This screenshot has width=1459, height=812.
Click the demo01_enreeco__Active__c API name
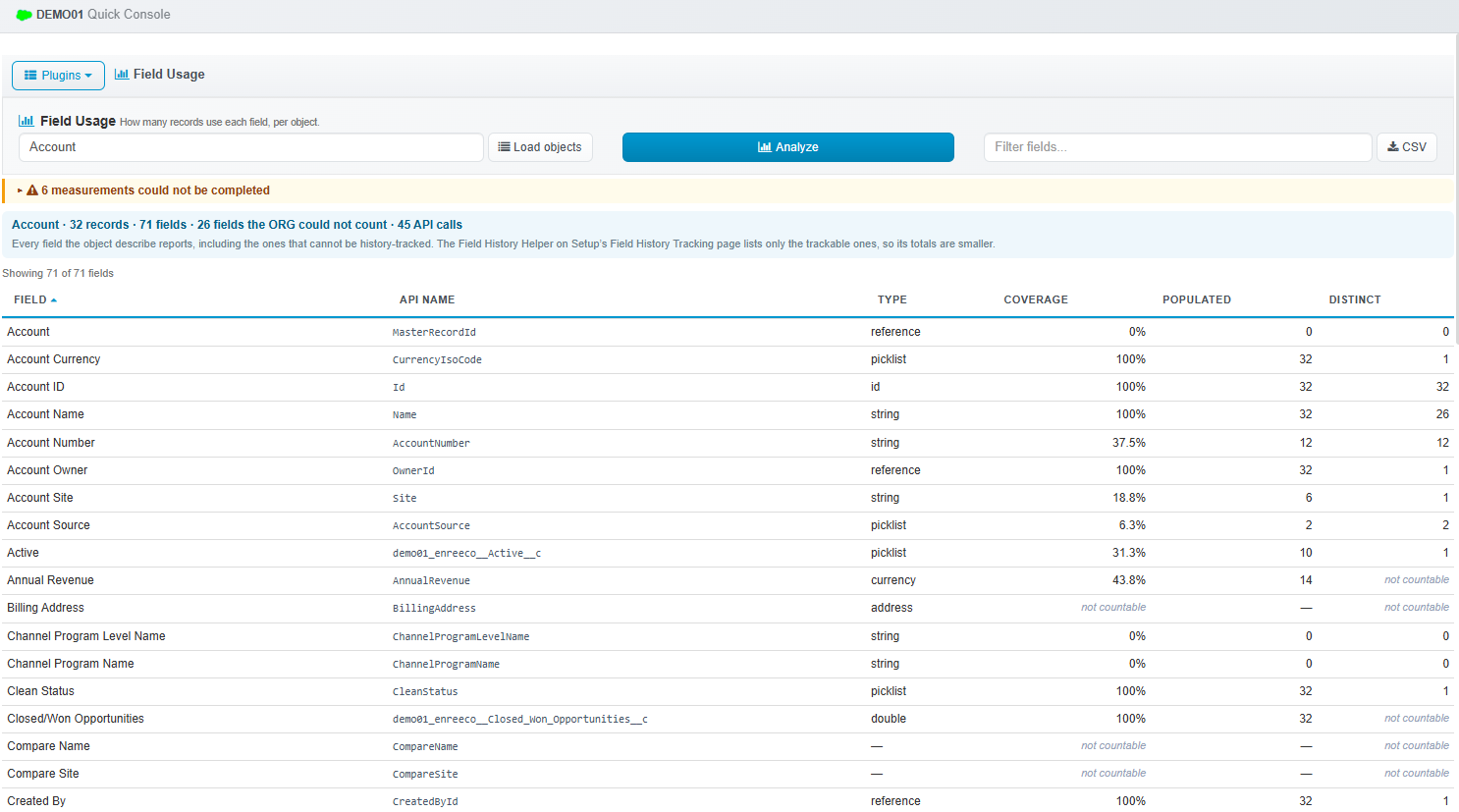click(466, 554)
